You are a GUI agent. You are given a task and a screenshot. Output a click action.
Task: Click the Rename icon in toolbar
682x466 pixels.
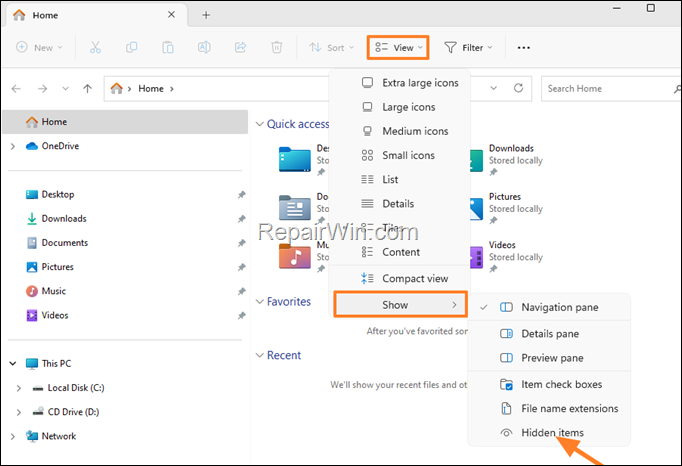point(204,47)
